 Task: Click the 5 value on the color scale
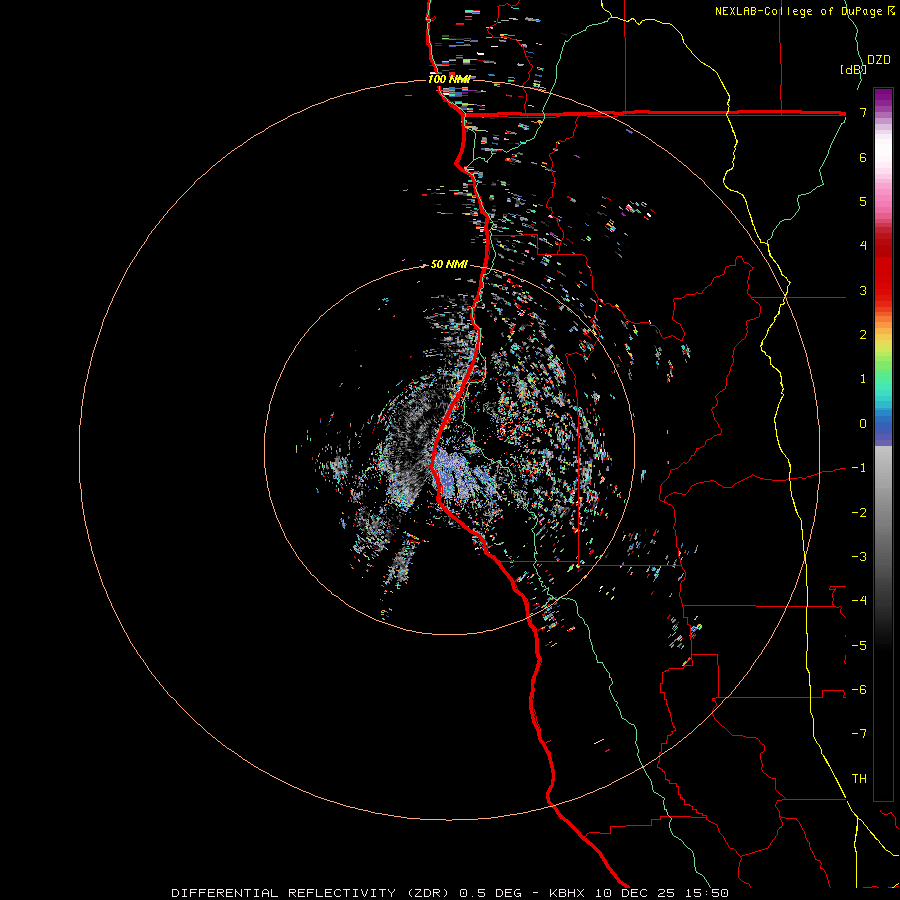(x=863, y=201)
